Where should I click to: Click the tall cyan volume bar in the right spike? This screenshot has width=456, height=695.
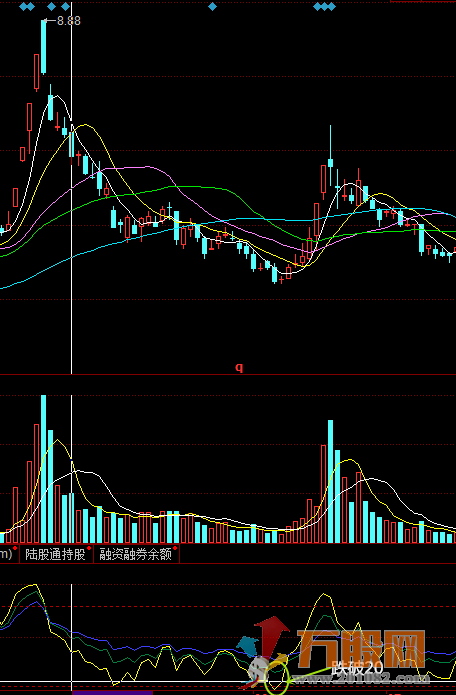point(331,481)
